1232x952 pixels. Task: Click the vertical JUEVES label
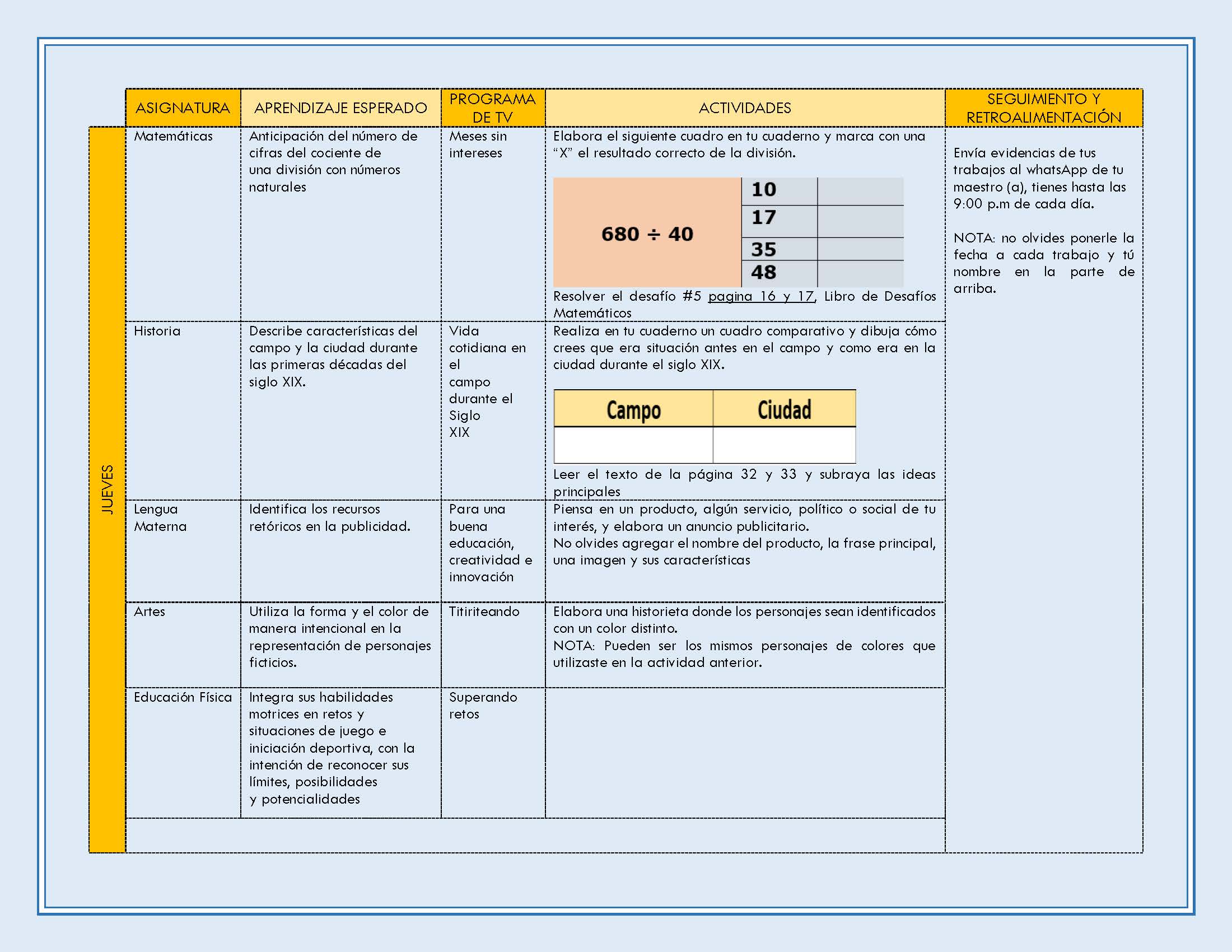pyautogui.click(x=107, y=489)
